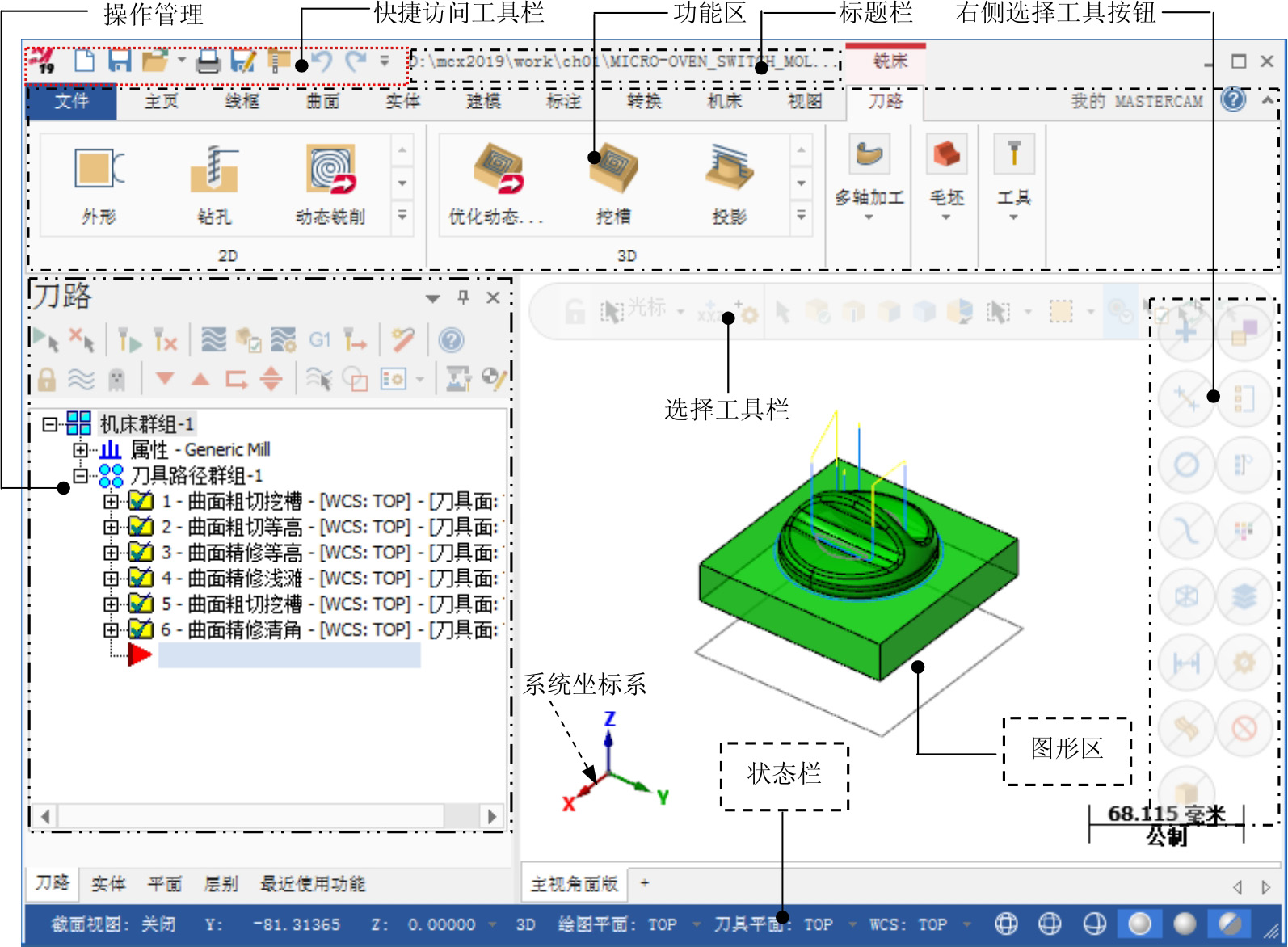Click the 优化动态 3D toolpath icon
The height and width of the screenshot is (947, 1288).
(x=497, y=170)
